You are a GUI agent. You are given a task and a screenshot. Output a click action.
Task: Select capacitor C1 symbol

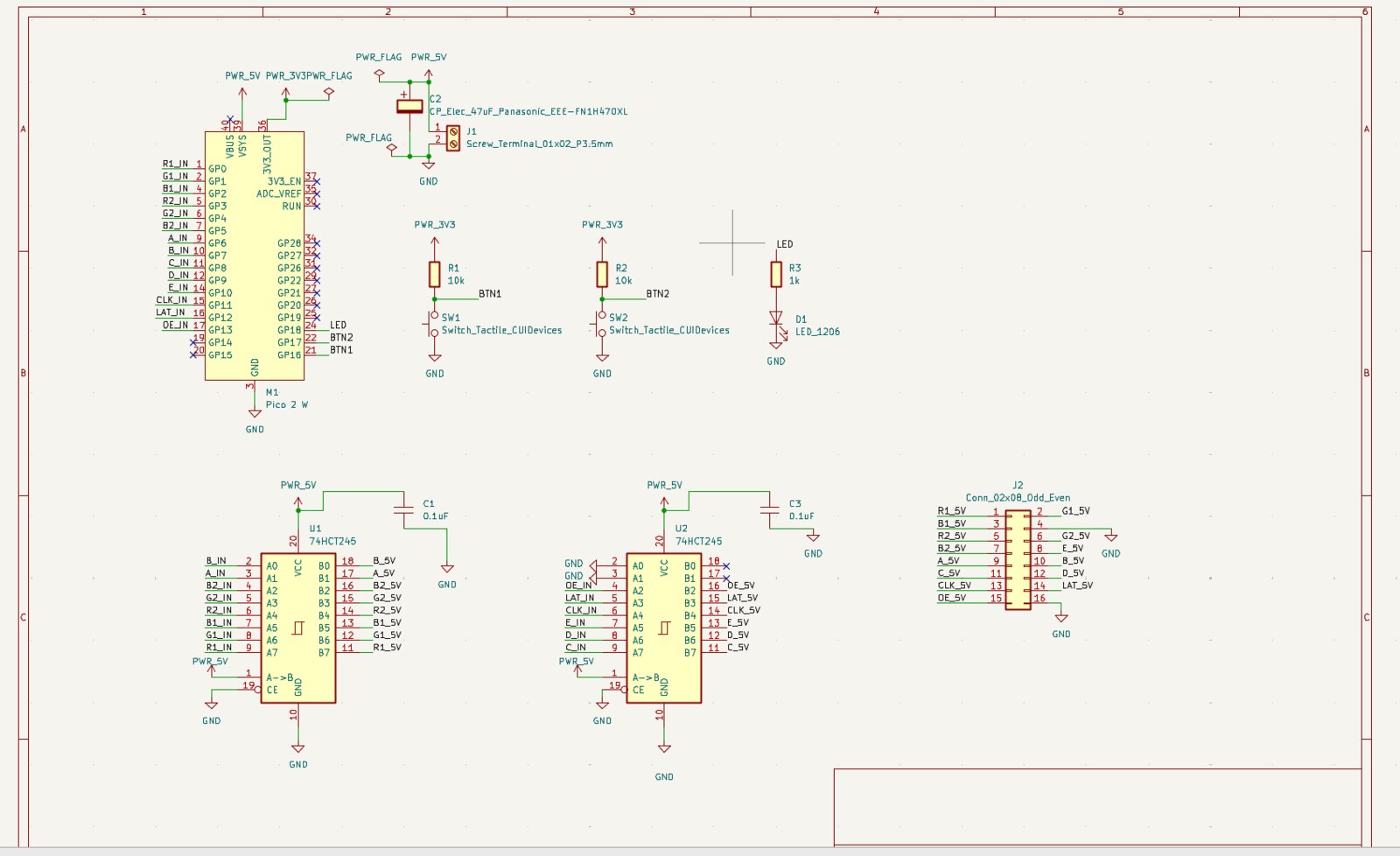pyautogui.click(x=403, y=510)
